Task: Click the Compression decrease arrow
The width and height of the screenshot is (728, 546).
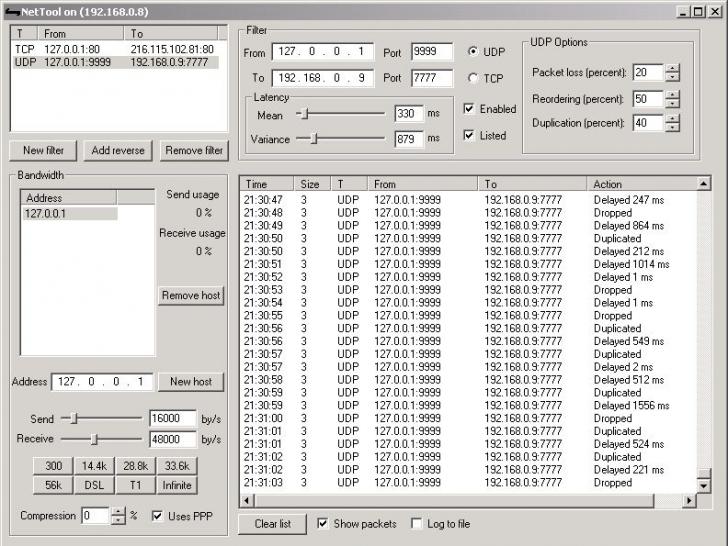Action: point(118,520)
